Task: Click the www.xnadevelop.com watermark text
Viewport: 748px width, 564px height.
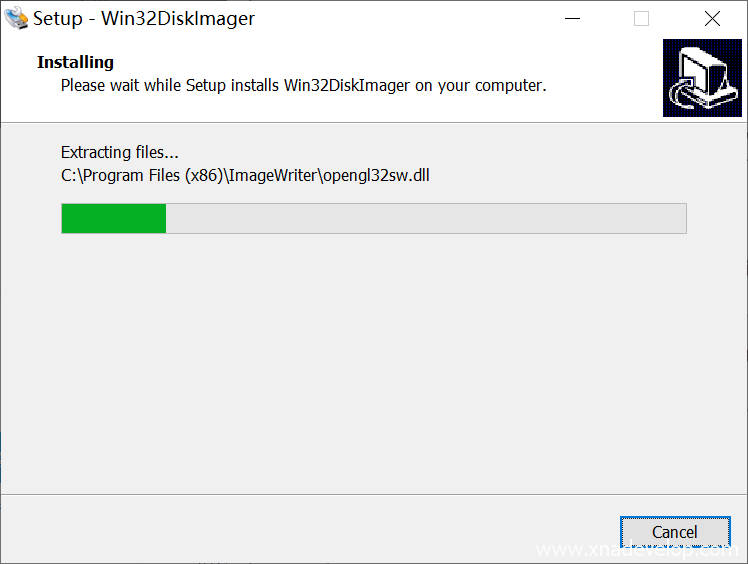Action: tap(634, 551)
